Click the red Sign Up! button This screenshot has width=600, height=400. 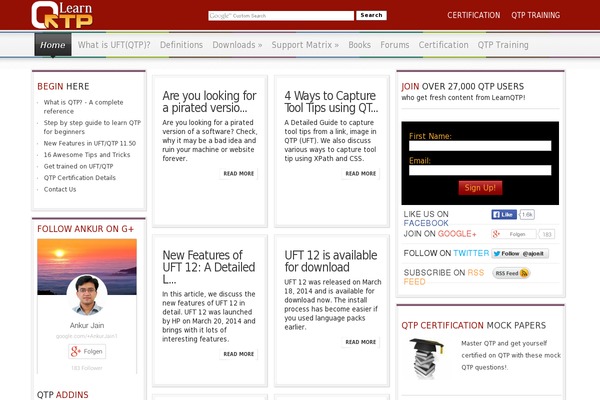click(480, 188)
